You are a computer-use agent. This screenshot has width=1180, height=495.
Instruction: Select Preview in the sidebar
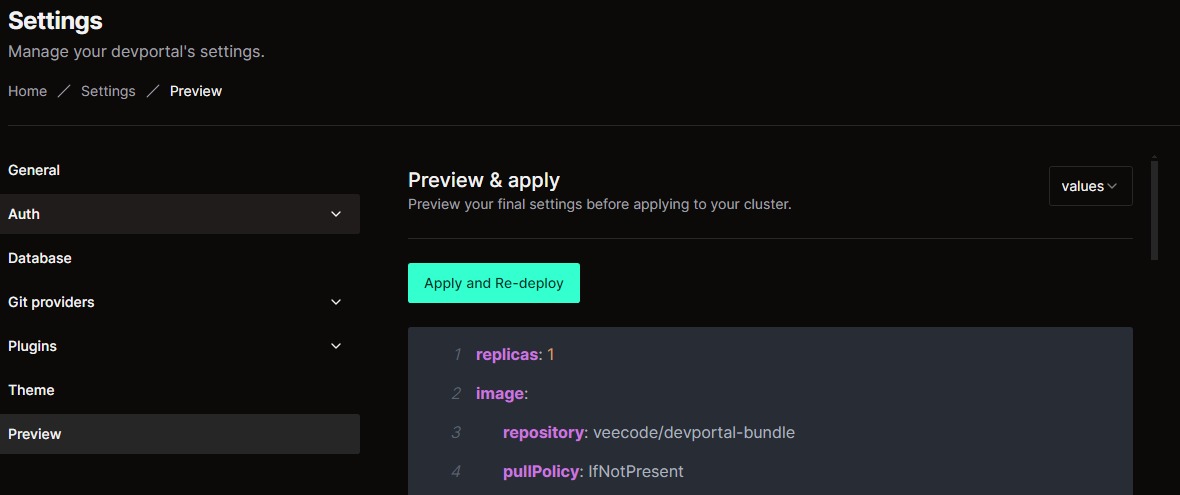click(x=35, y=434)
